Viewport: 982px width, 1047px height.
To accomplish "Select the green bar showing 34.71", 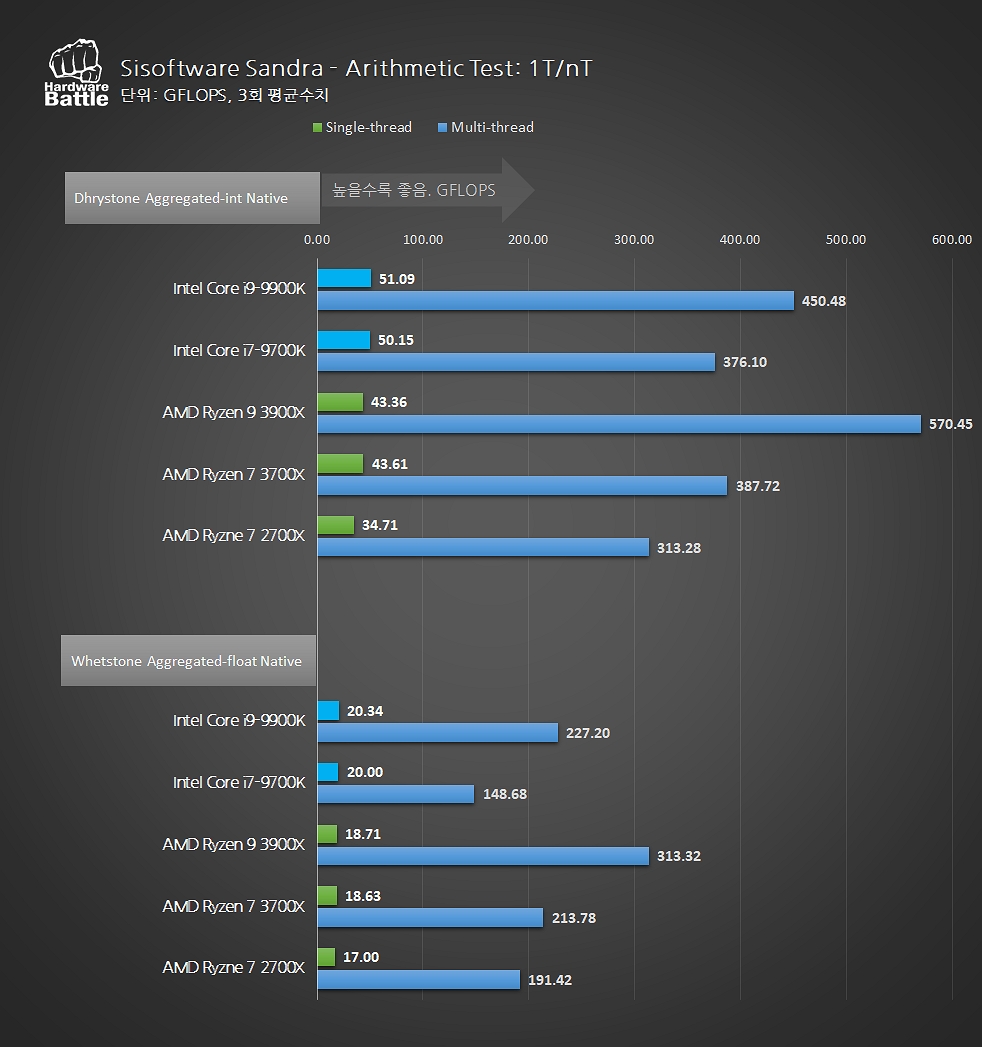I will (x=335, y=525).
